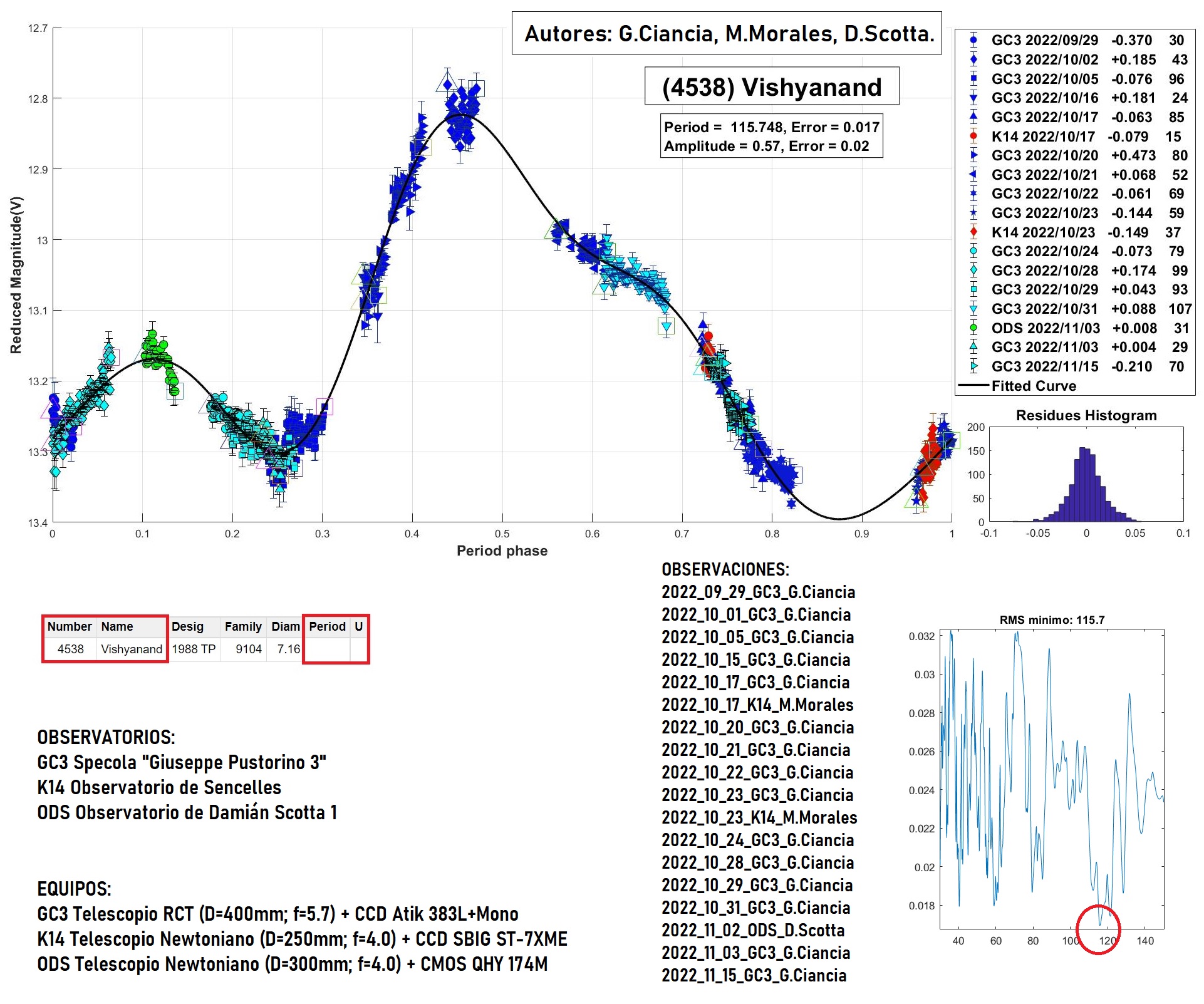Select the Name cell Vishyanand
1204x1004 pixels.
(132, 649)
